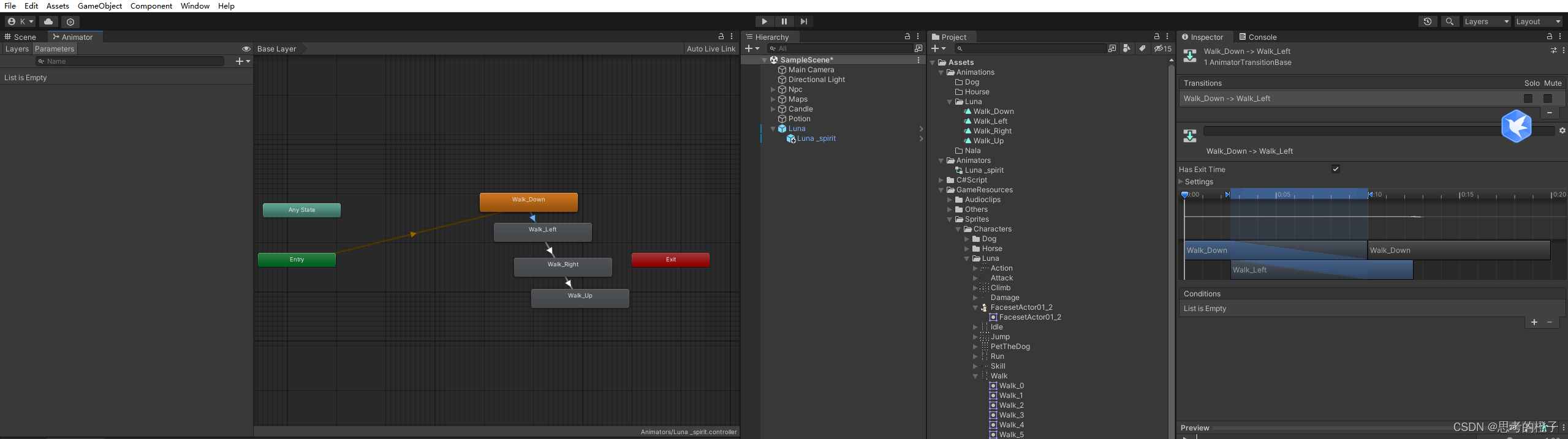Expand the Maps object in Hierarchy

click(773, 99)
